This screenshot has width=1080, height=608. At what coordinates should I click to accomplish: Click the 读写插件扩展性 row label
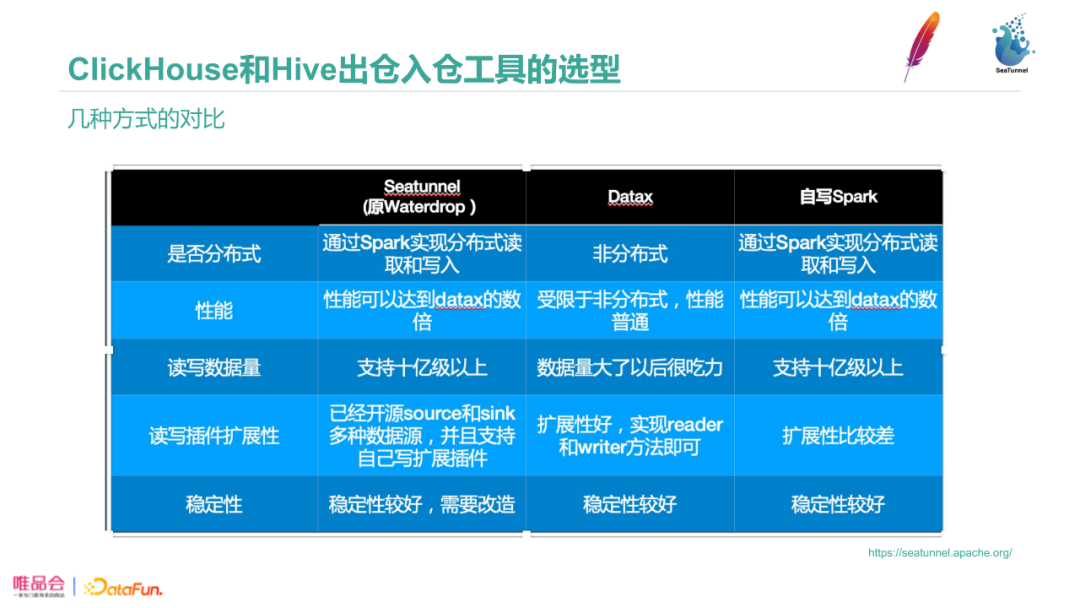click(214, 435)
